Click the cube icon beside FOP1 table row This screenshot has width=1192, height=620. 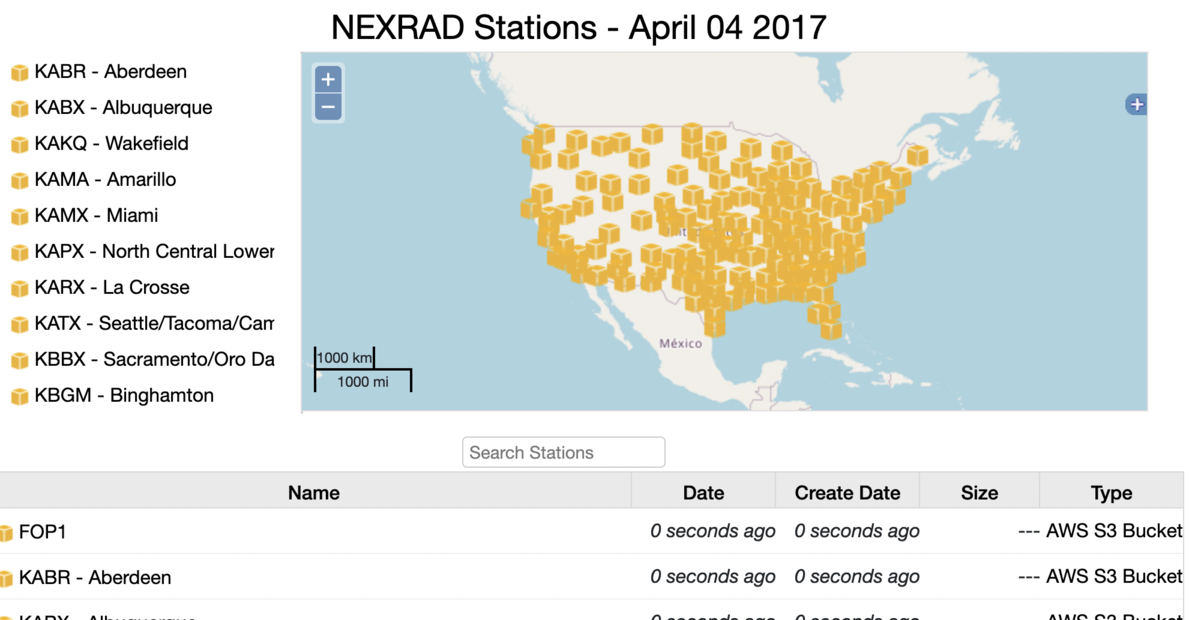[6, 533]
